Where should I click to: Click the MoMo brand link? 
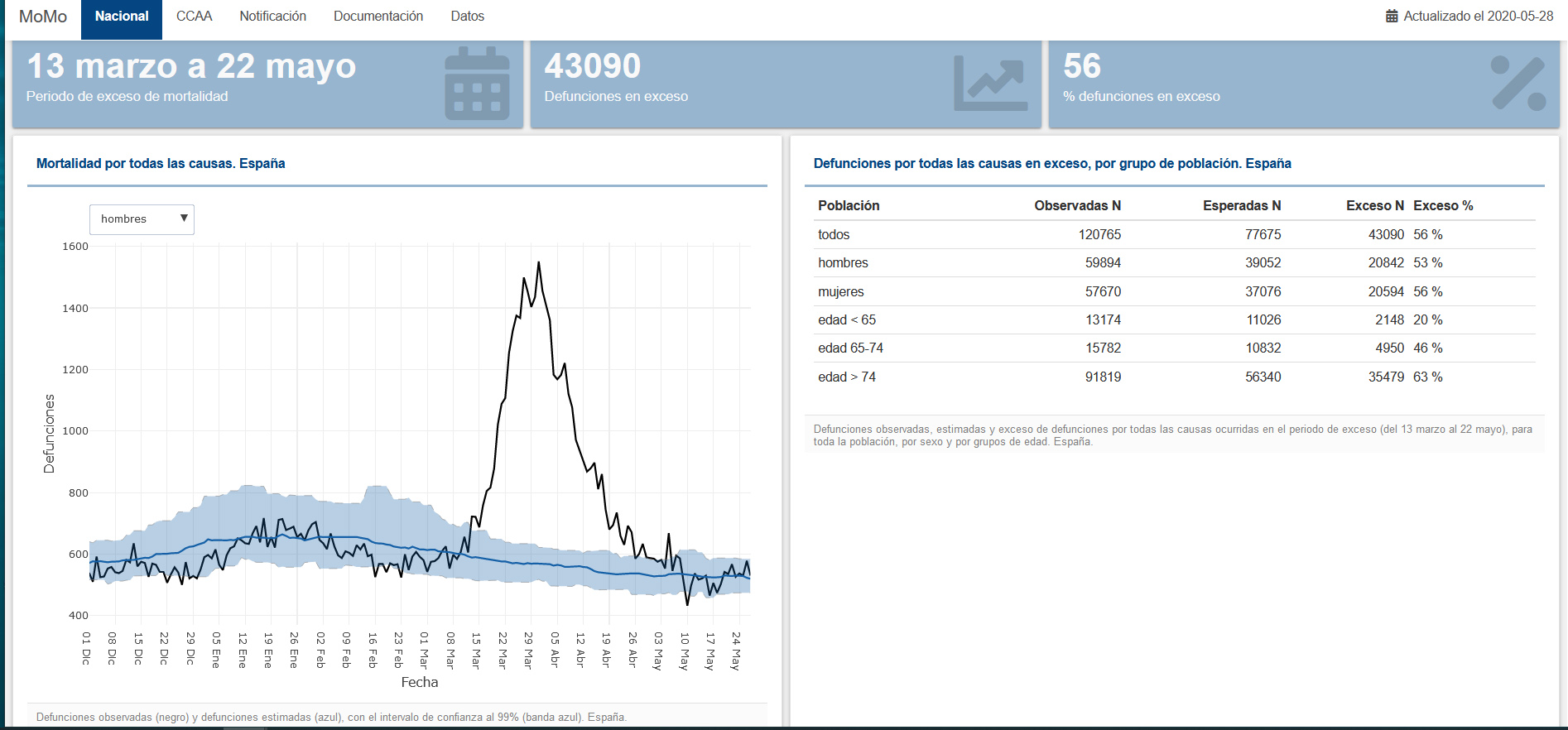[x=43, y=17]
